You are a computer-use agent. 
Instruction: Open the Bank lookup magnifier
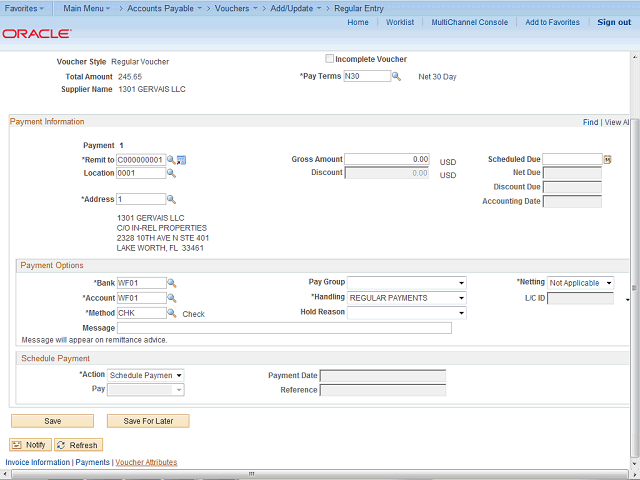click(x=171, y=283)
